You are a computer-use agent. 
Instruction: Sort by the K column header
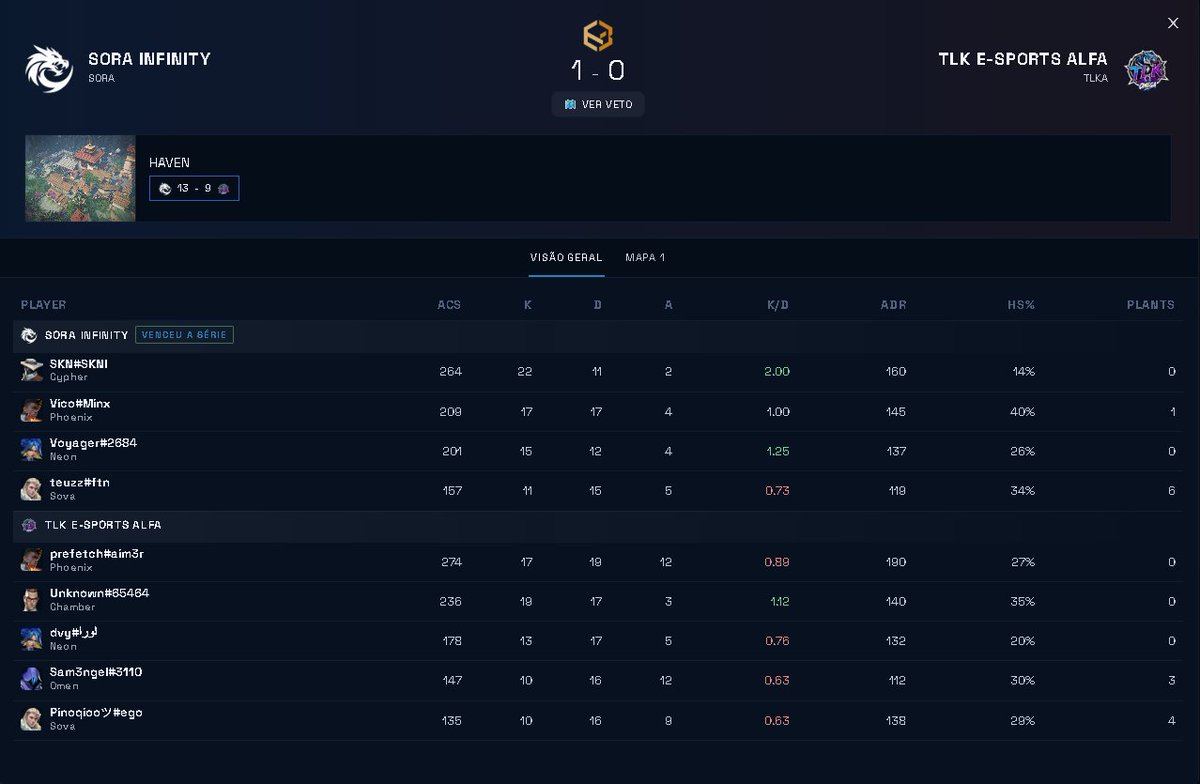pos(528,305)
